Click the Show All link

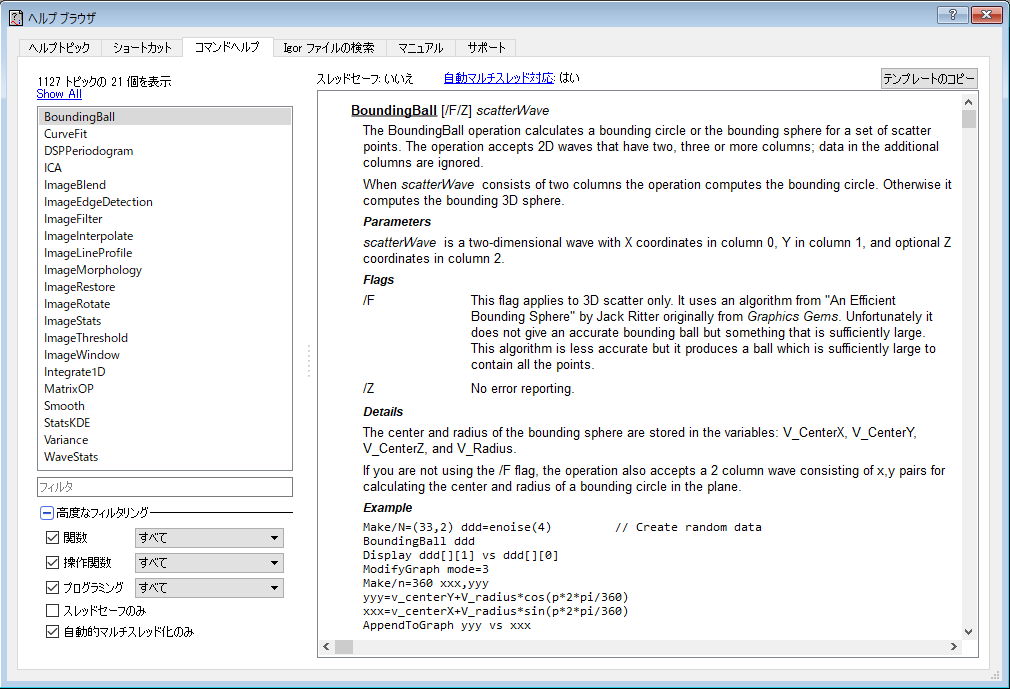coord(59,94)
